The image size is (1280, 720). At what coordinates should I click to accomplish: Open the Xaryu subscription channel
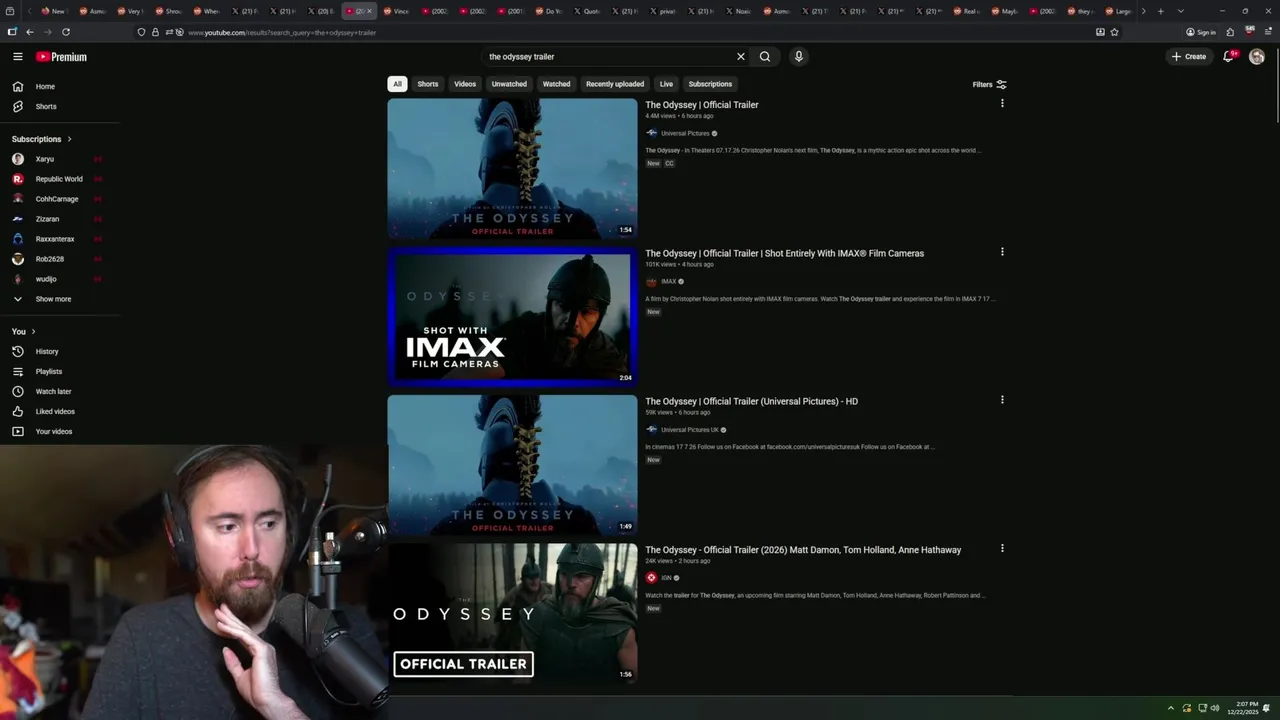coord(60,159)
